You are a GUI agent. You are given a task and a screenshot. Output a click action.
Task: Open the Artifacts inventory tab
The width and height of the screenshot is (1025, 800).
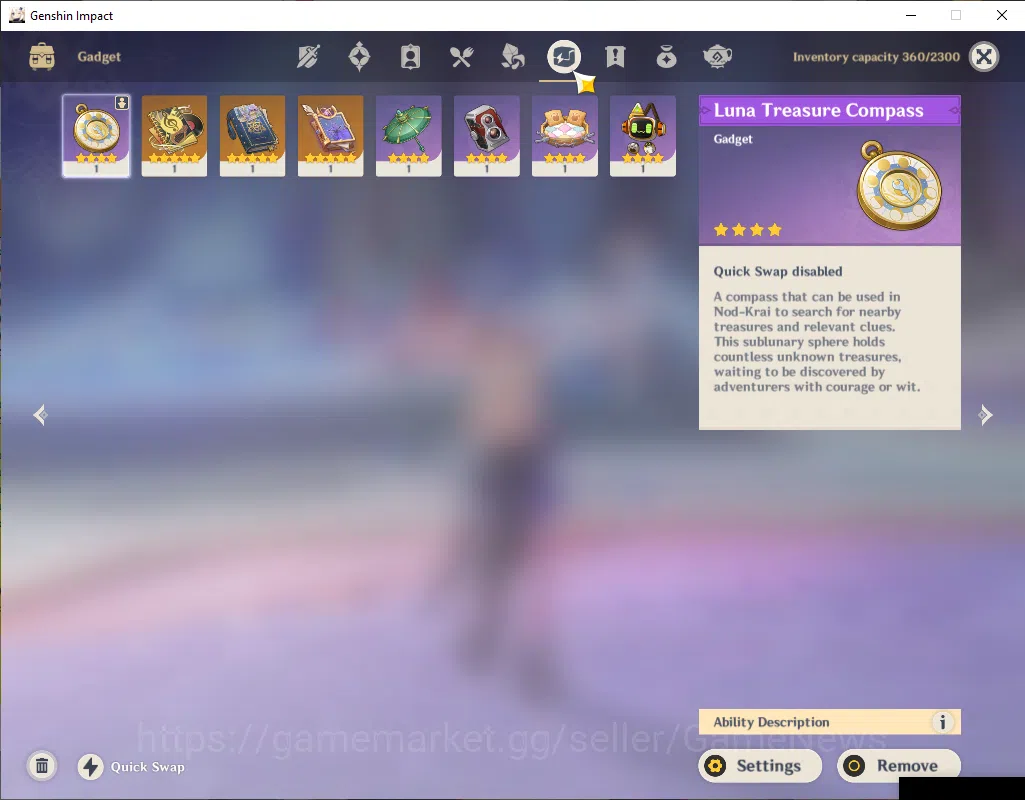click(x=359, y=57)
